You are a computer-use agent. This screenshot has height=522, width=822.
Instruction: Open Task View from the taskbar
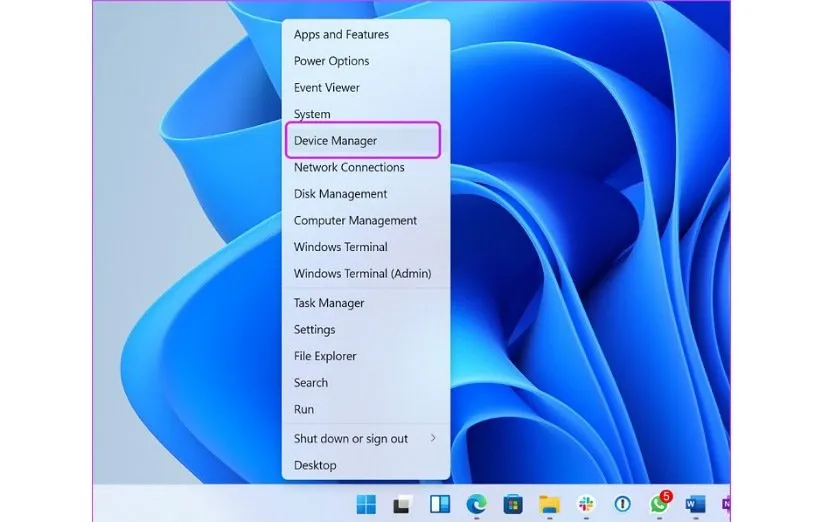[x=402, y=504]
